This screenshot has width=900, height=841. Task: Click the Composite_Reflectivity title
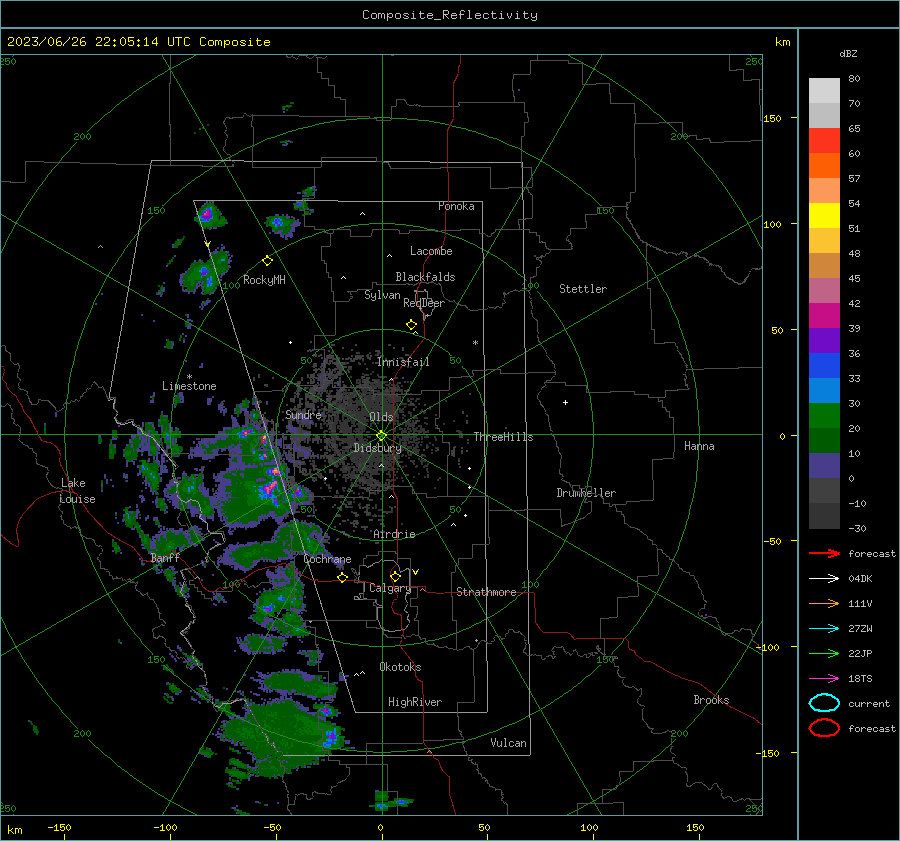point(449,15)
